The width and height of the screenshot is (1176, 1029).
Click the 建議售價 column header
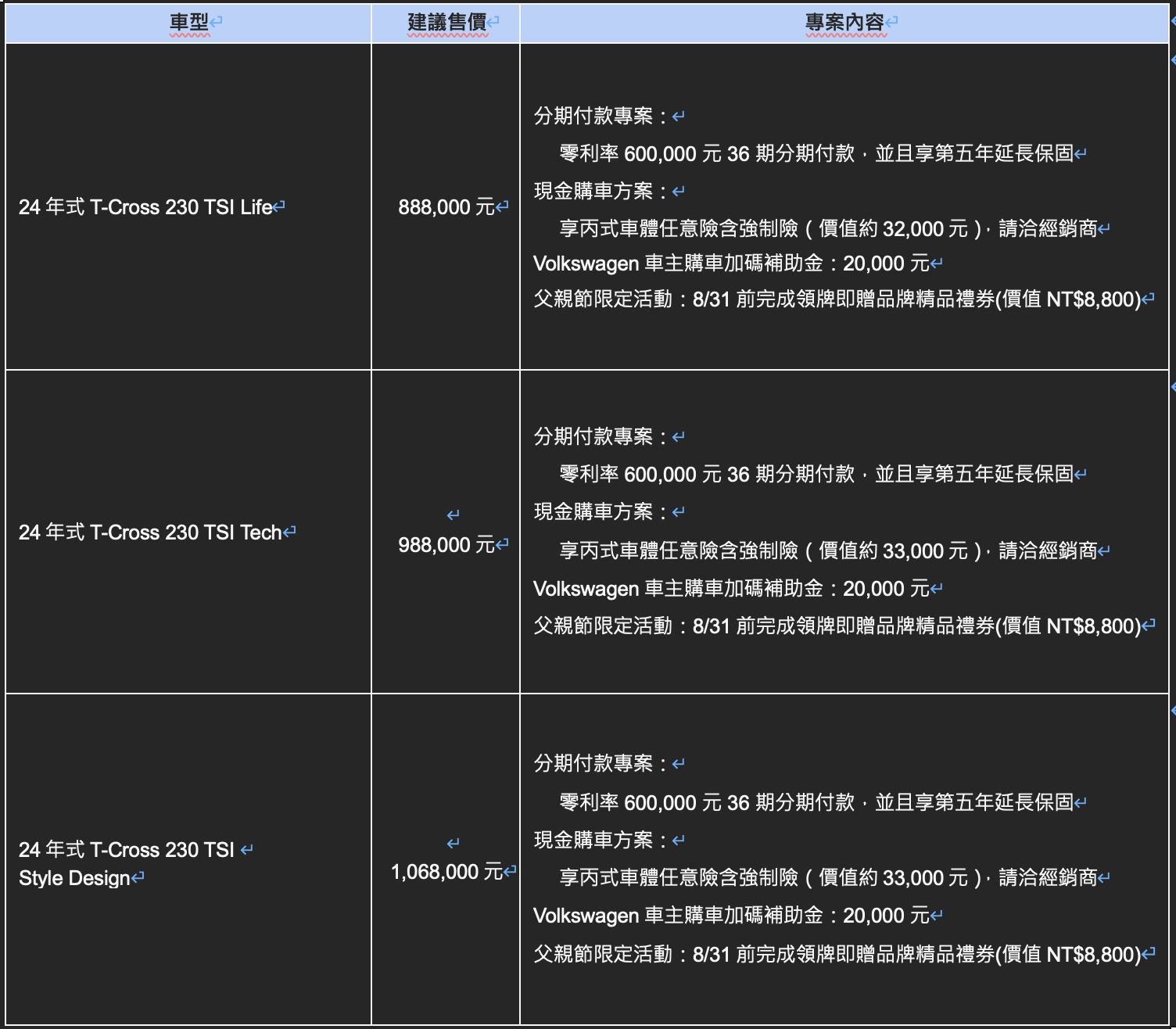446,23
